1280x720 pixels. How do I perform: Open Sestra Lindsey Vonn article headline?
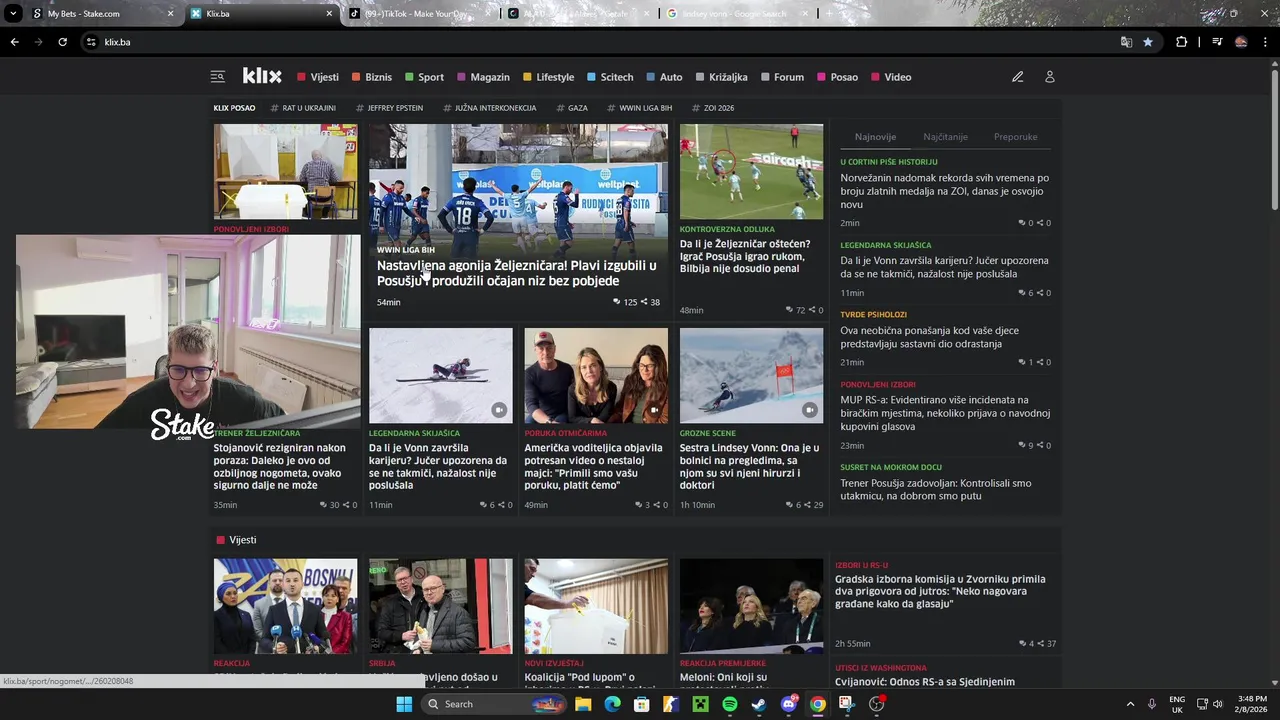(x=750, y=467)
